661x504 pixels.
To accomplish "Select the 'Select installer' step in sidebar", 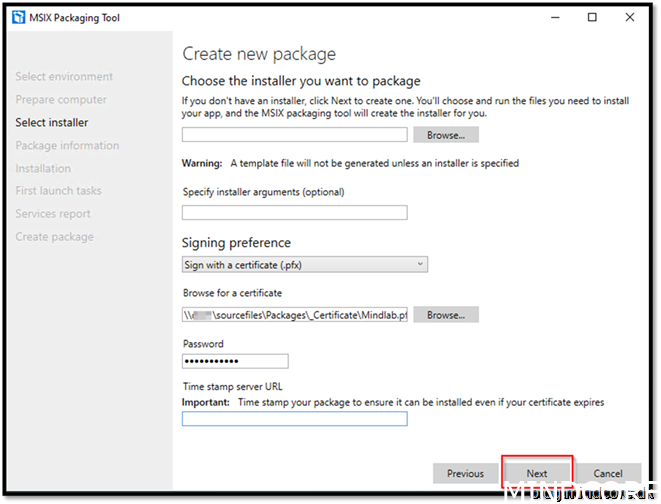I will [52, 123].
